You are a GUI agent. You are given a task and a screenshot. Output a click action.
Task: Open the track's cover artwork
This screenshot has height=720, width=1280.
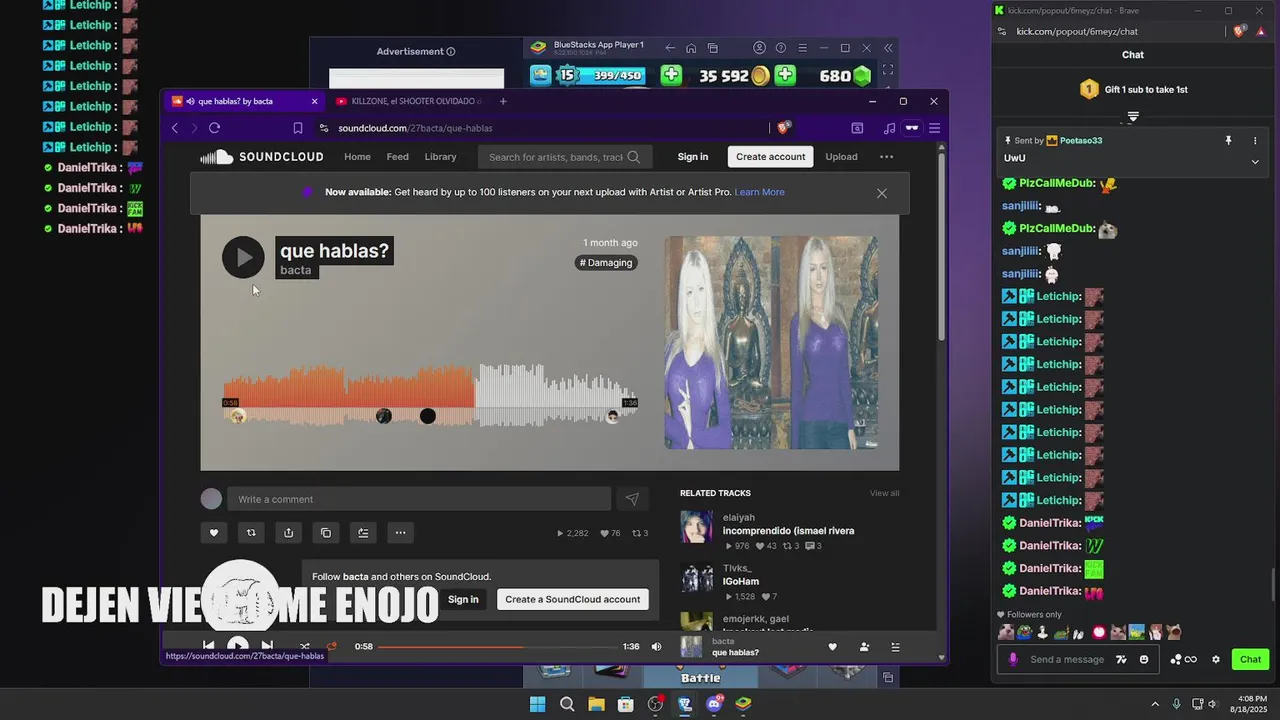pyautogui.click(x=771, y=343)
